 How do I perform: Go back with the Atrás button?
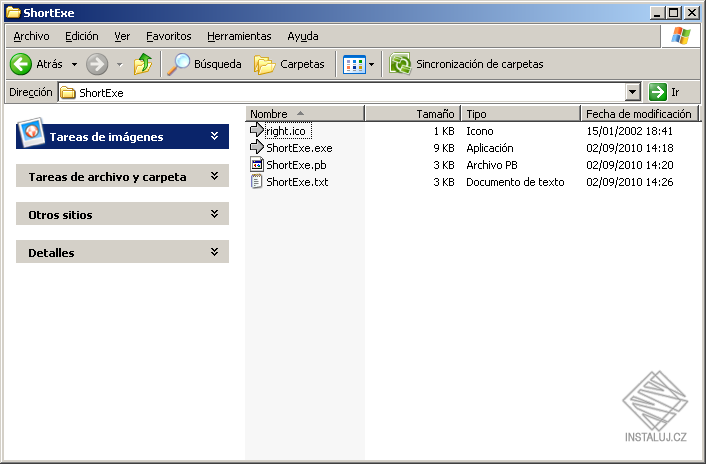point(36,64)
